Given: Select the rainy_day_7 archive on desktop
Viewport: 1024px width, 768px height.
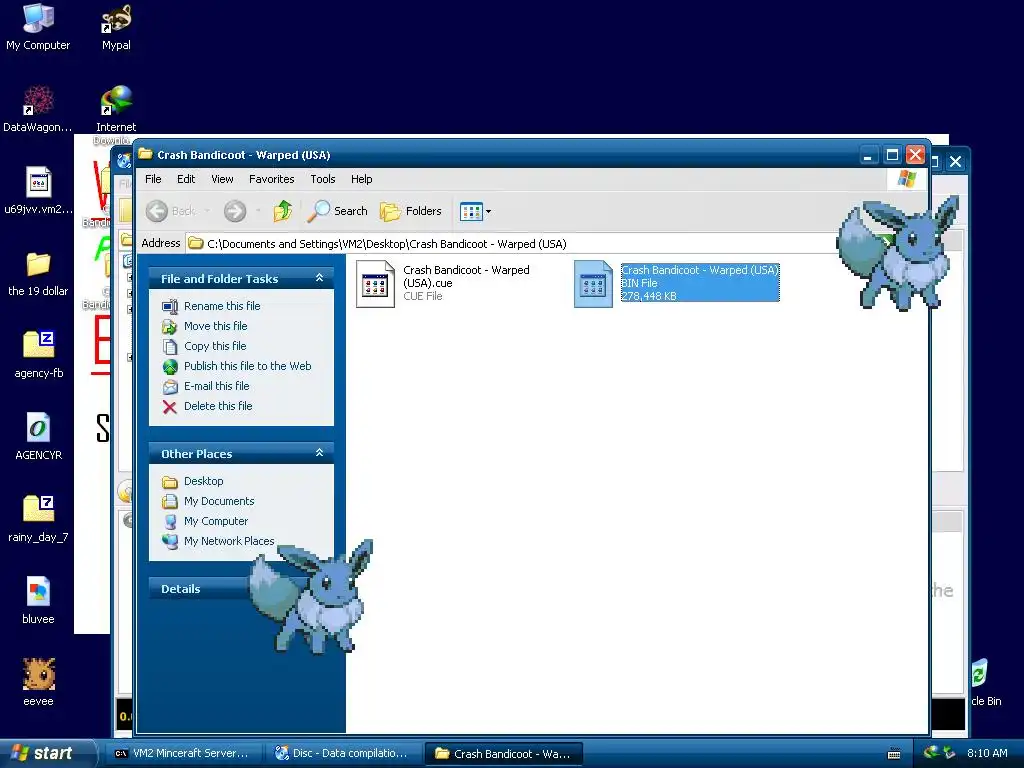Looking at the screenshot, I should [38, 519].
